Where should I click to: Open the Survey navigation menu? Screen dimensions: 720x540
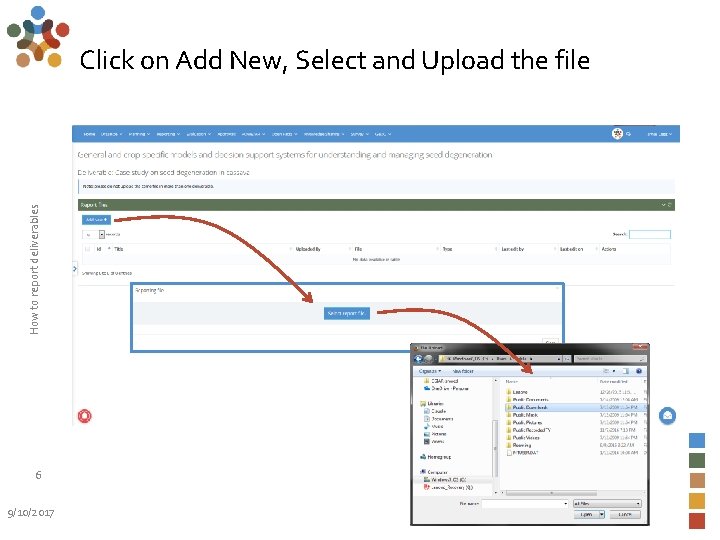(x=360, y=134)
